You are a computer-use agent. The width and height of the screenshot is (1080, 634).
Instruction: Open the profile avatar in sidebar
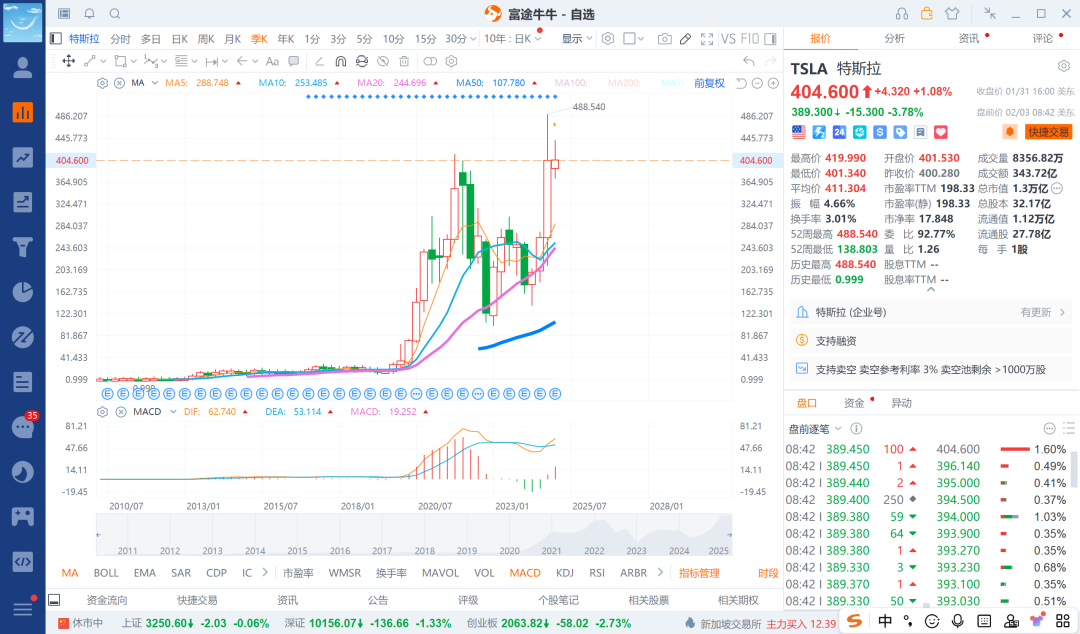click(x=23, y=67)
